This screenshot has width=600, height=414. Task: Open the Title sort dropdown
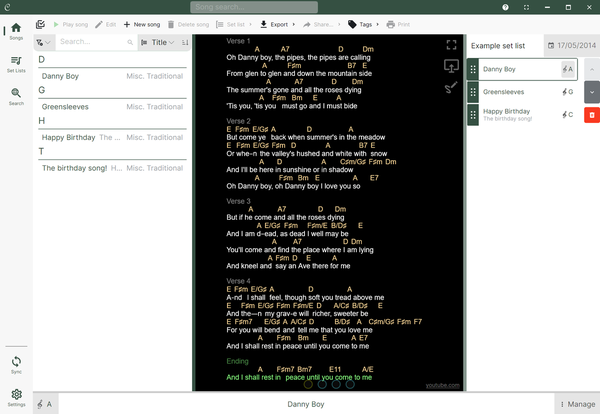(x=158, y=42)
